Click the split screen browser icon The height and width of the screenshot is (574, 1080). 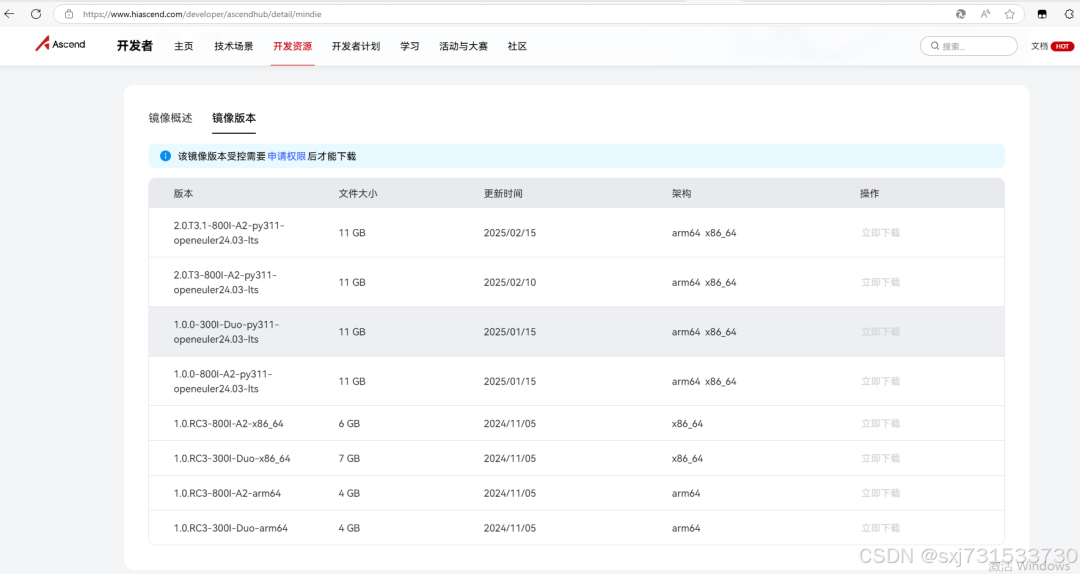tap(1042, 14)
